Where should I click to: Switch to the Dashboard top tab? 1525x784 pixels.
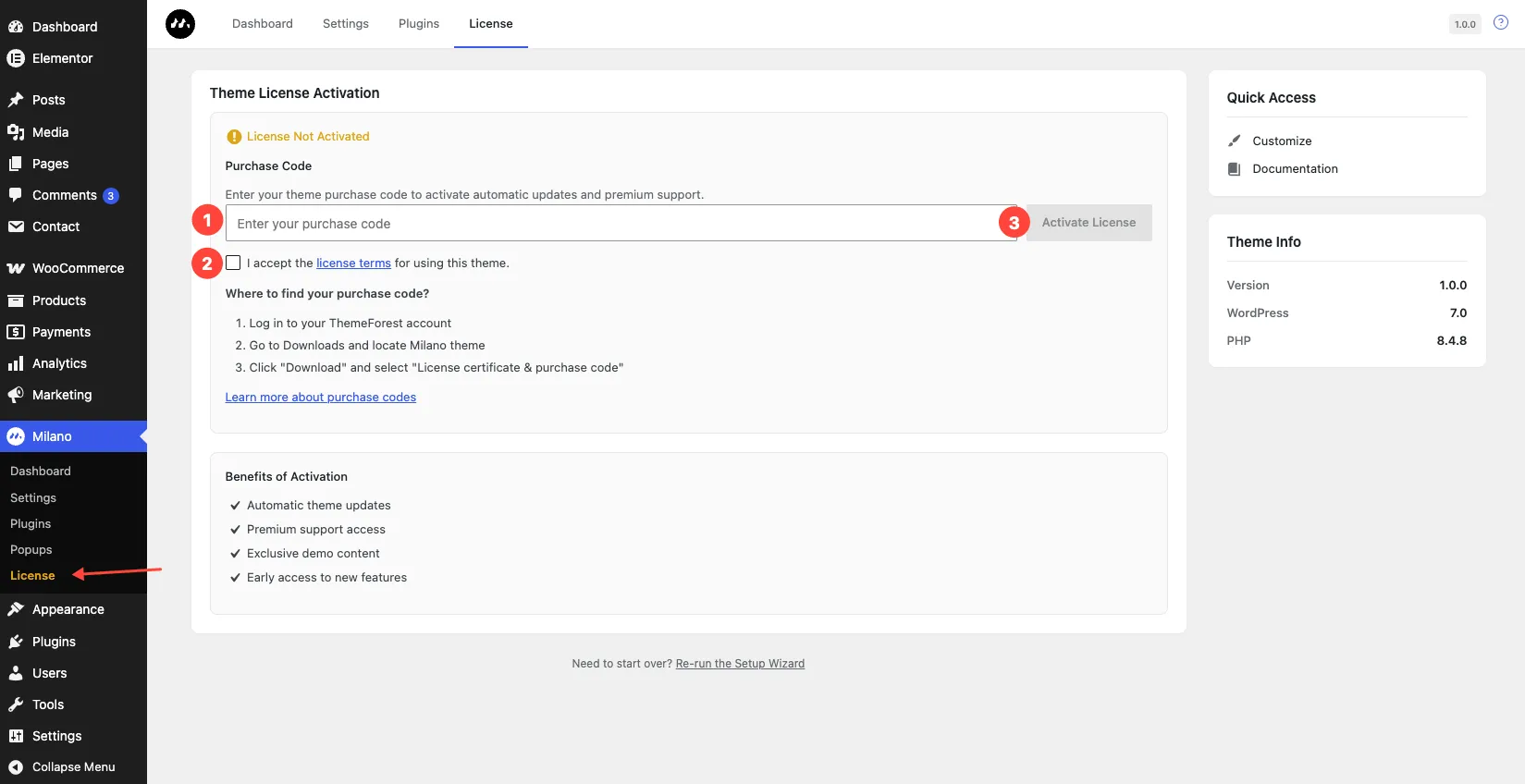263,24
